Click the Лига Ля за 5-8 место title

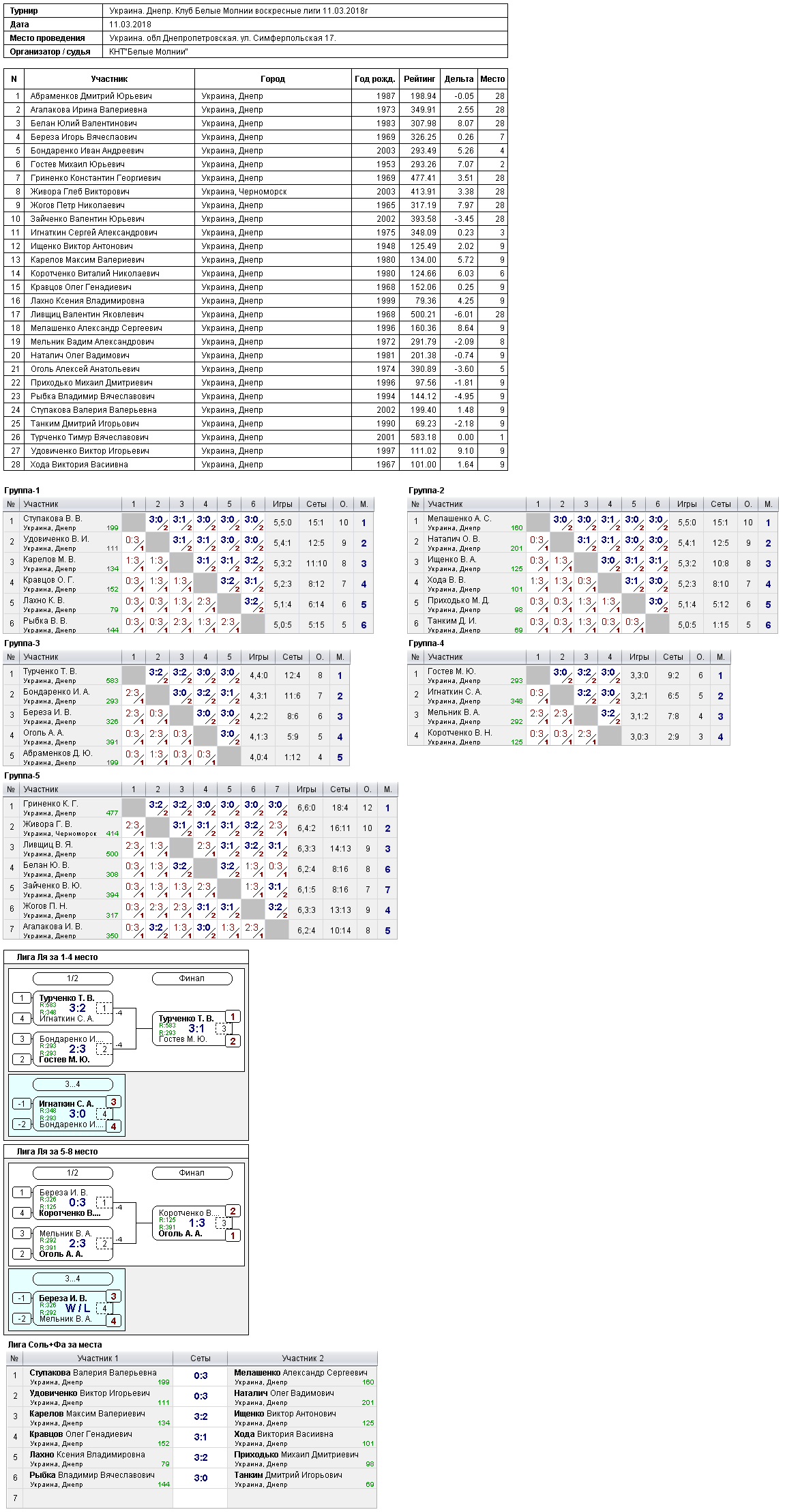click(x=57, y=1152)
